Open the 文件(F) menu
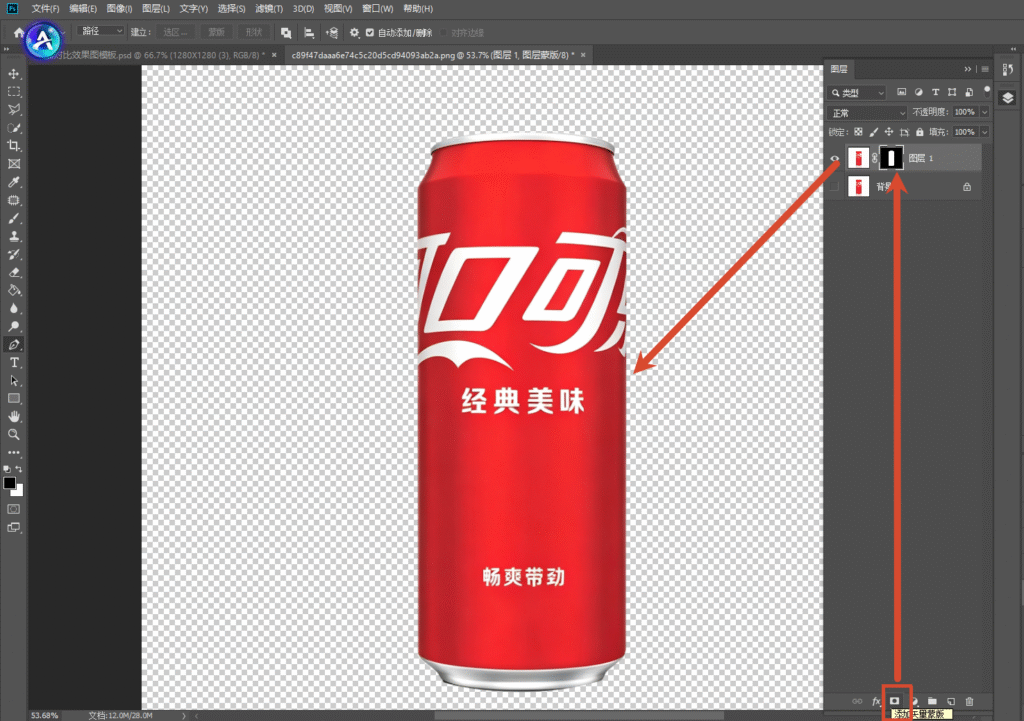The width and height of the screenshot is (1024, 721). coord(45,8)
